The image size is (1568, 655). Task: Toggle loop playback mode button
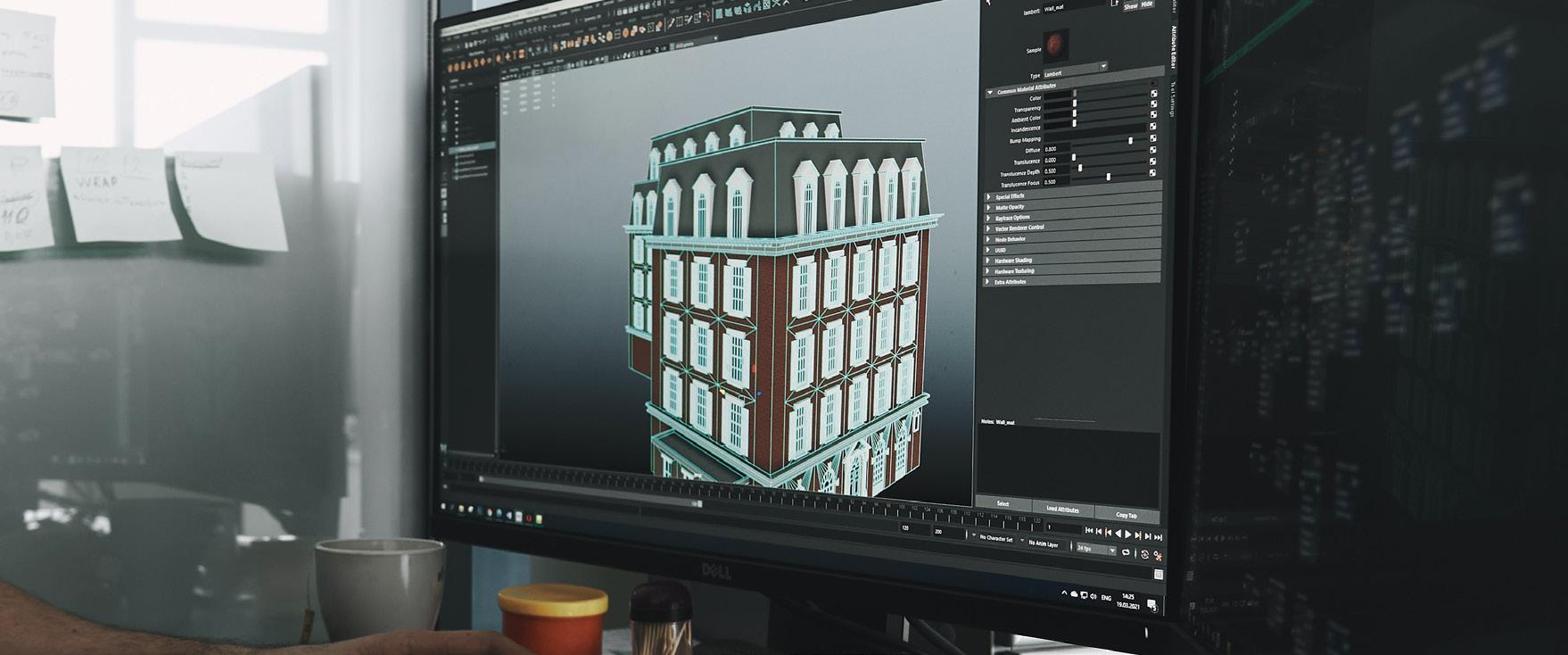[1126, 552]
